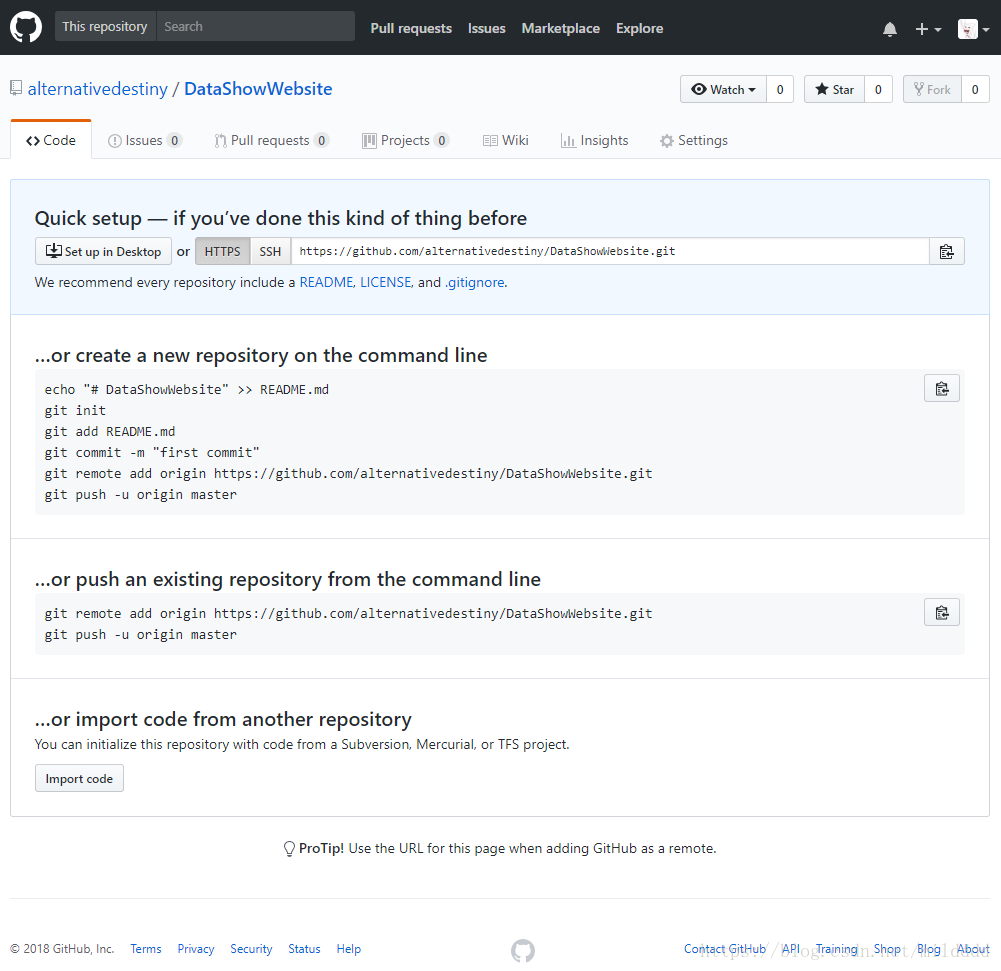Viewport: 1001px width, 971px height.
Task: Open footer Status link
Action: point(304,949)
